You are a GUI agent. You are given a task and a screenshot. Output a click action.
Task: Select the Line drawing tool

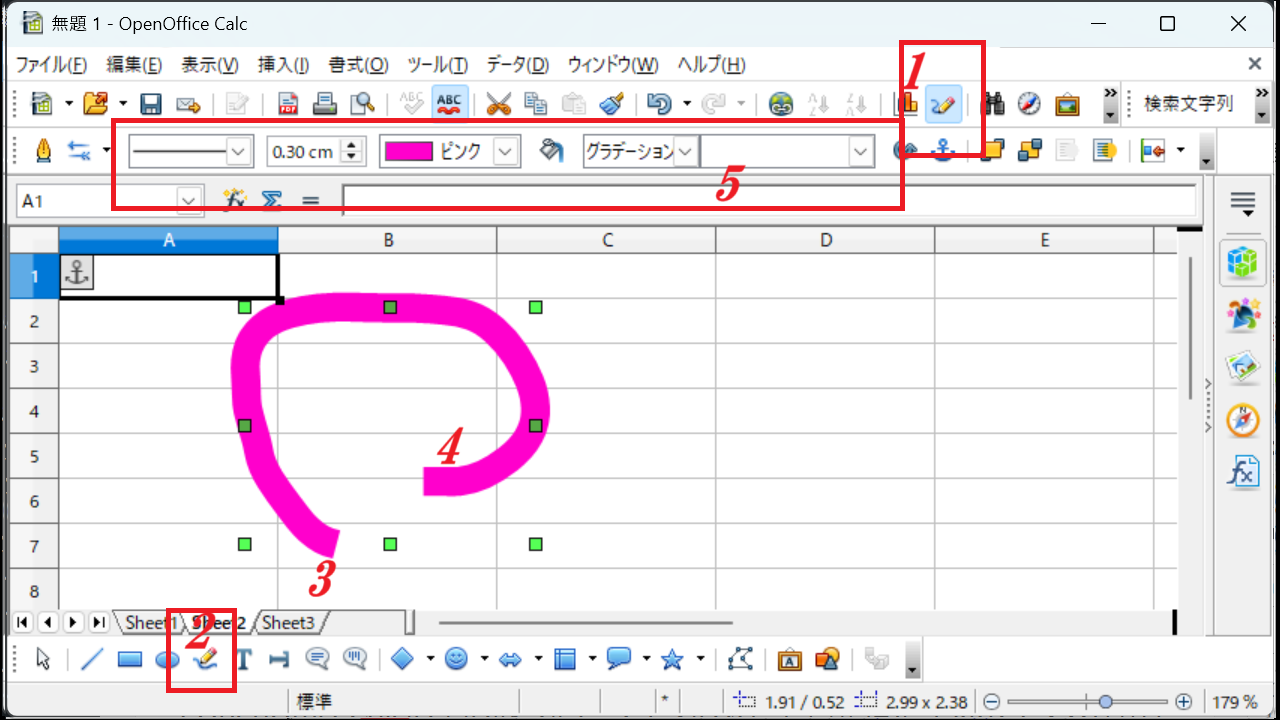coord(92,659)
